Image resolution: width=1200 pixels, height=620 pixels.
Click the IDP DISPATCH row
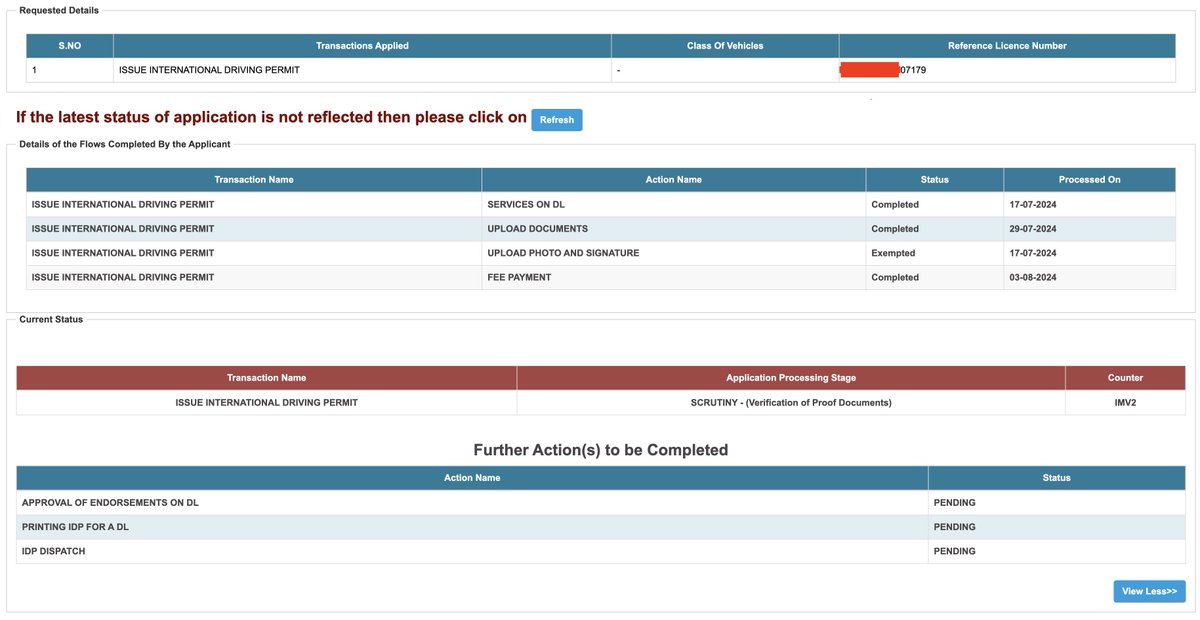(x=600, y=551)
